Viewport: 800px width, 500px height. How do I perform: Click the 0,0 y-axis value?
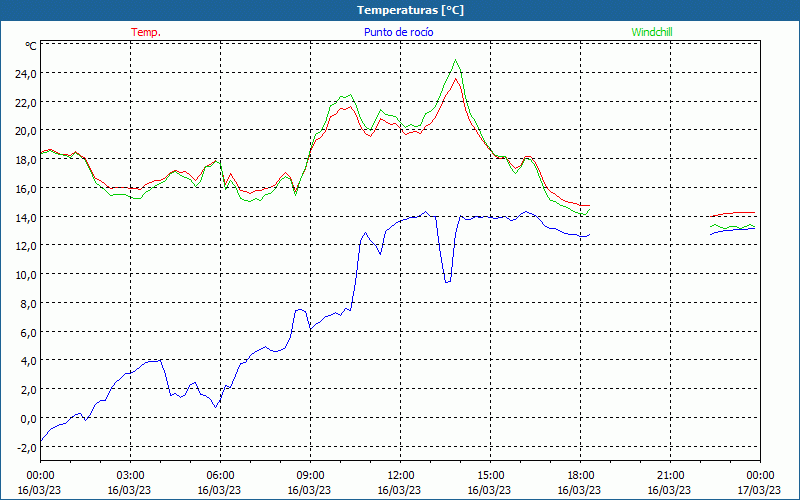pos(28,418)
